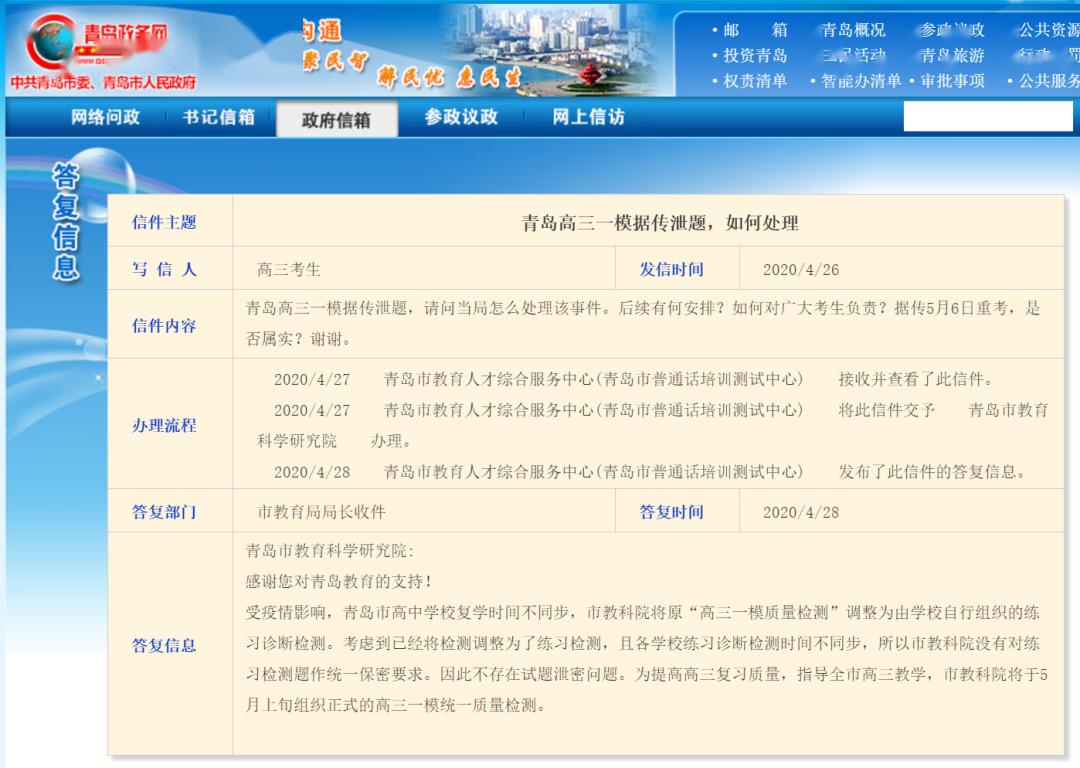Open the 公共服务 header link
This screenshot has height=768, width=1080.
tap(1049, 81)
